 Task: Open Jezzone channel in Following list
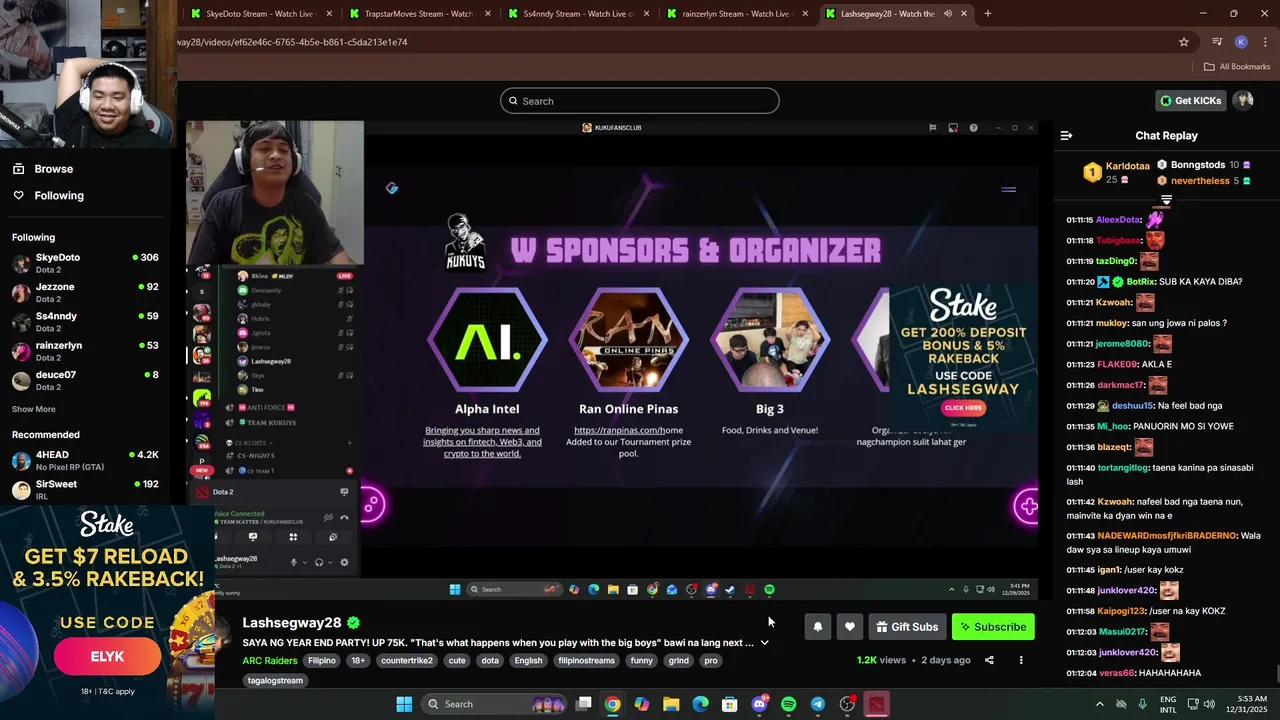pyautogui.click(x=85, y=293)
